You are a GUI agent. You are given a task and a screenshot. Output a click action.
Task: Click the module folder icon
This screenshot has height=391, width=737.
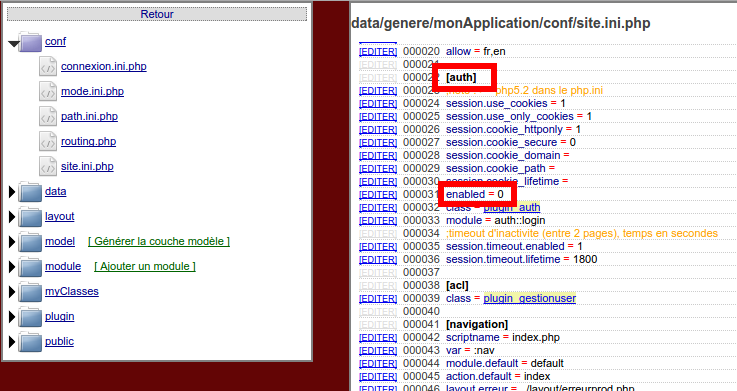click(31, 266)
